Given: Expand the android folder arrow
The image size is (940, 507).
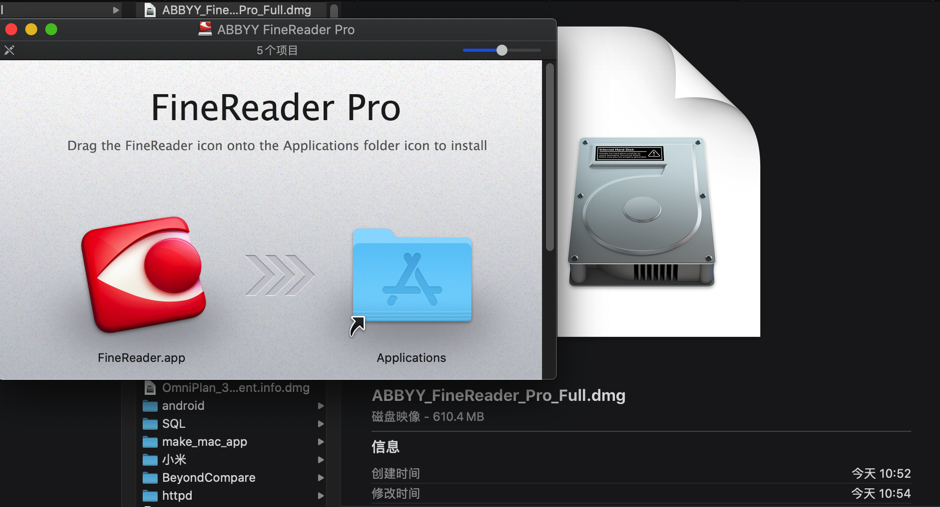Looking at the screenshot, I should pyautogui.click(x=321, y=406).
